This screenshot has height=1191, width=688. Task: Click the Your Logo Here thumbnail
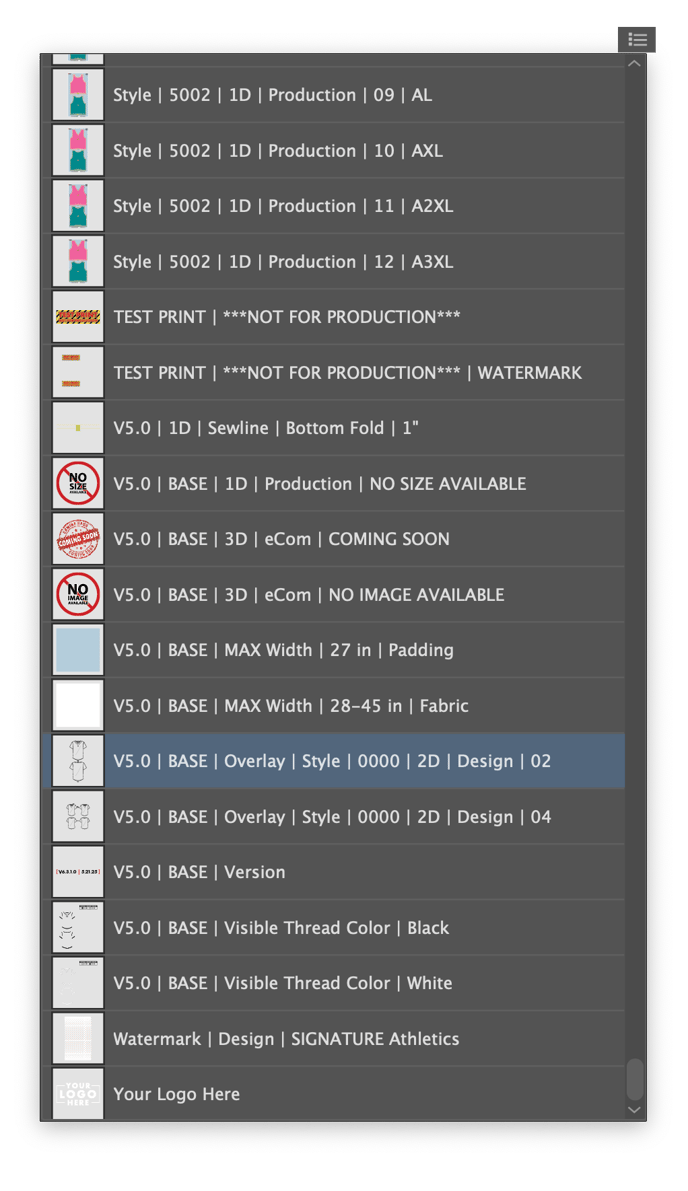click(78, 1094)
